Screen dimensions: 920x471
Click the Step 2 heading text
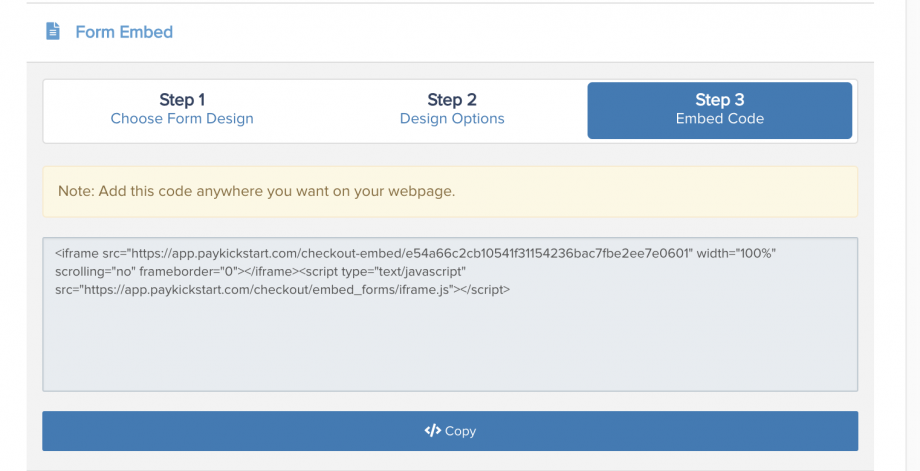[452, 100]
